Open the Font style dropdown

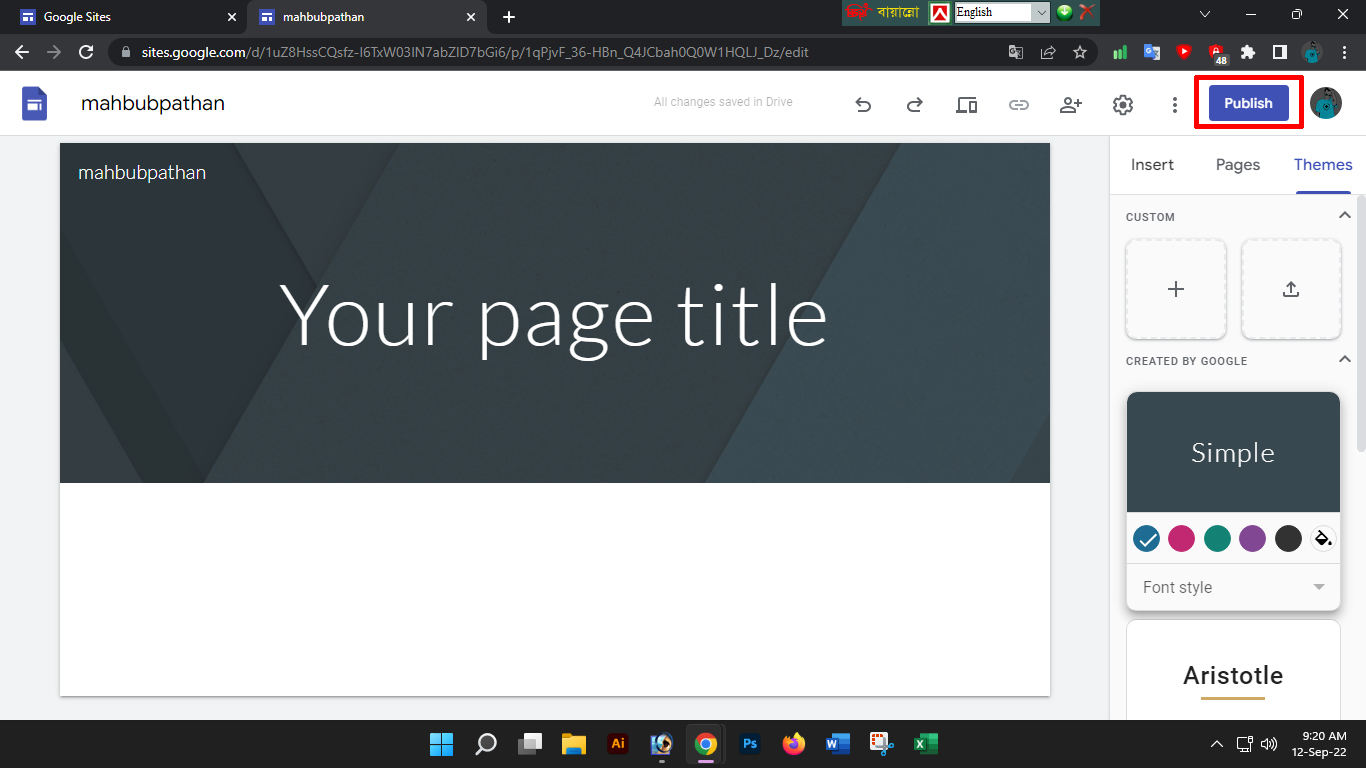pos(1233,587)
